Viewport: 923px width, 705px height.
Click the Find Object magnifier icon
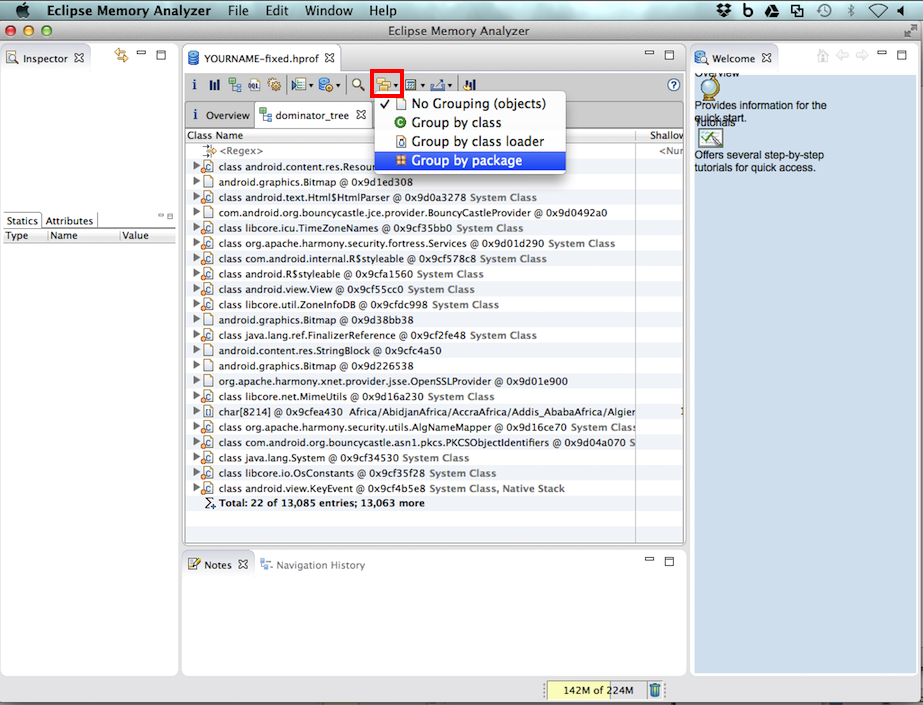click(358, 85)
